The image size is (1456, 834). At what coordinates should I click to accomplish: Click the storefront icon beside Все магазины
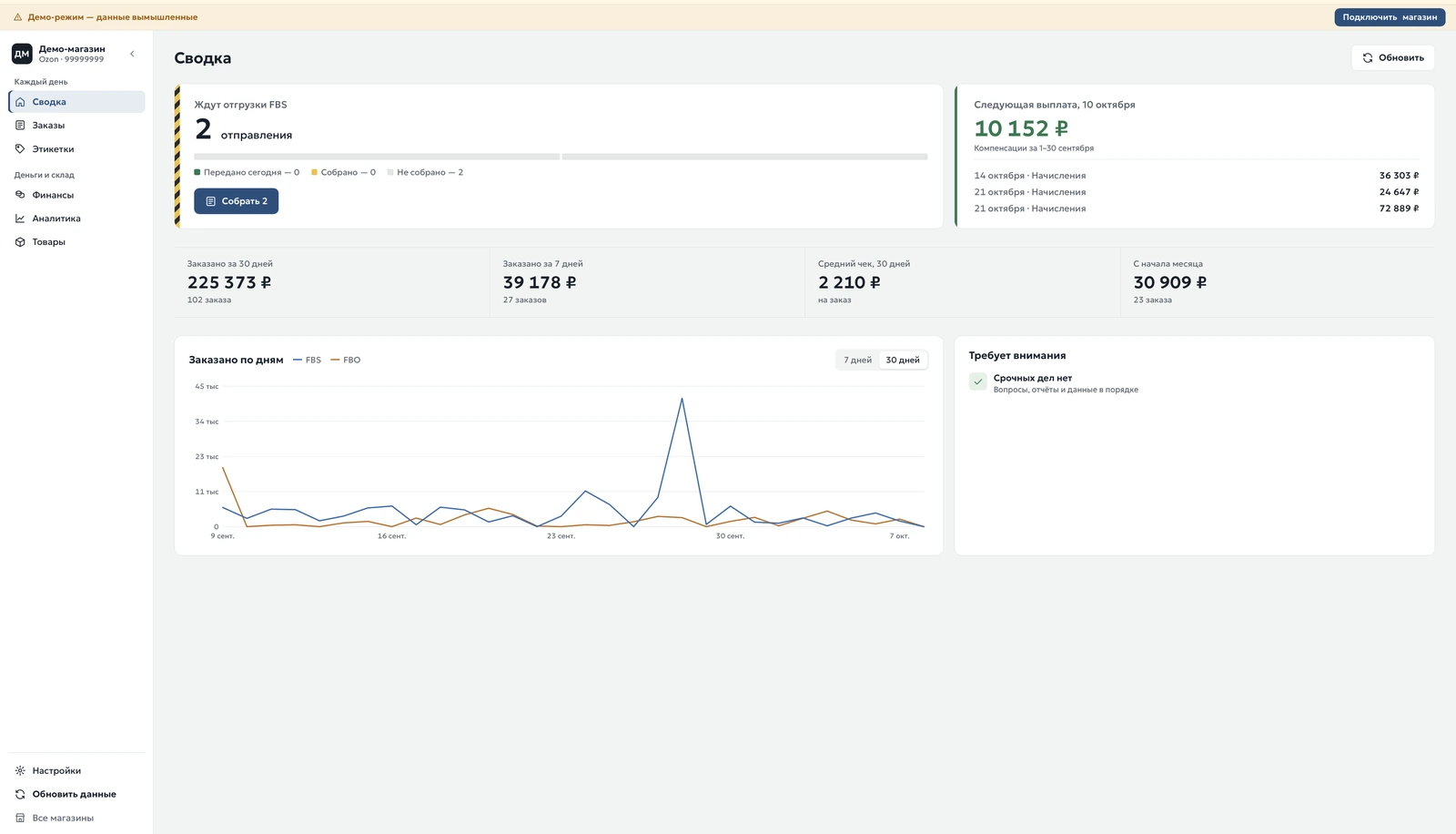20,819
